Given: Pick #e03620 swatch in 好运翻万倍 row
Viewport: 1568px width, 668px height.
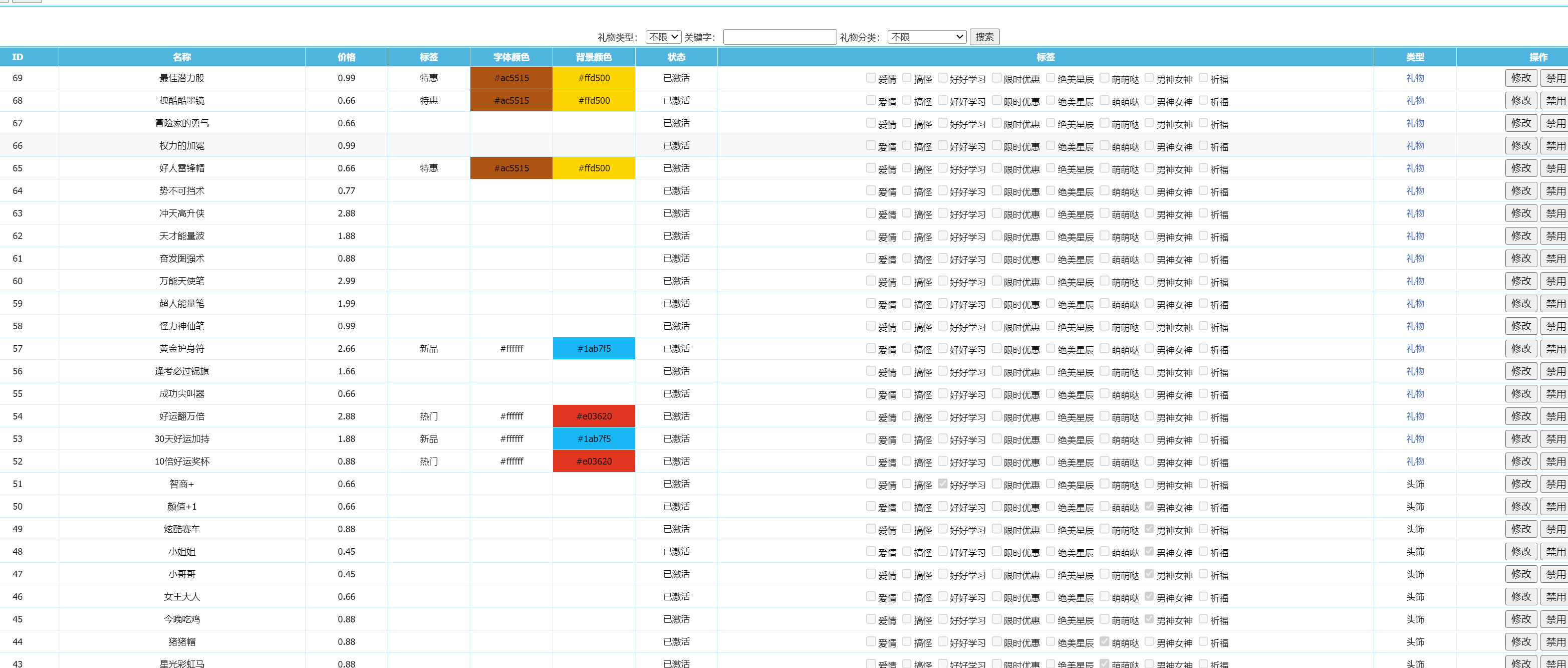Looking at the screenshot, I should [x=594, y=416].
